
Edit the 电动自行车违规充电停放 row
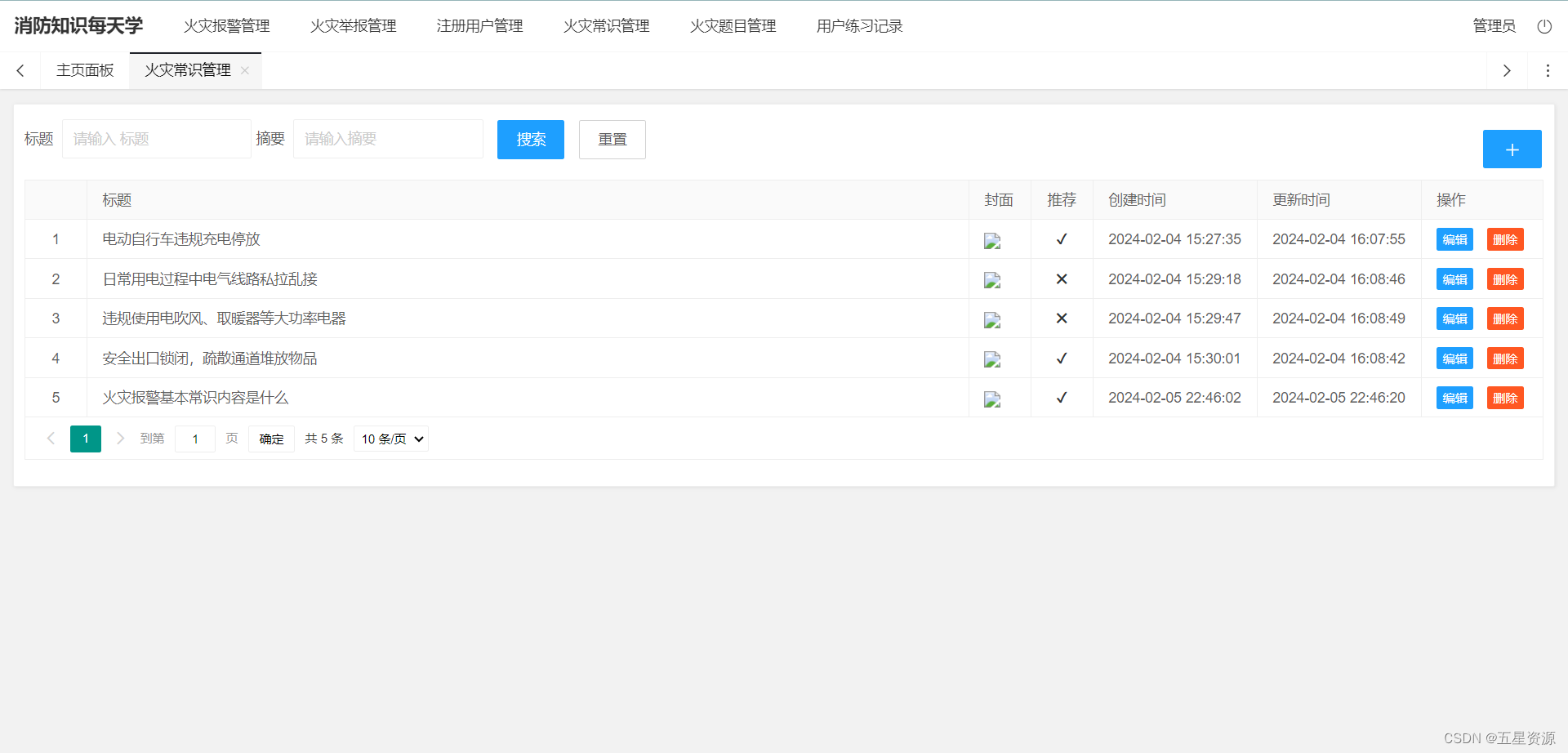[1454, 239]
